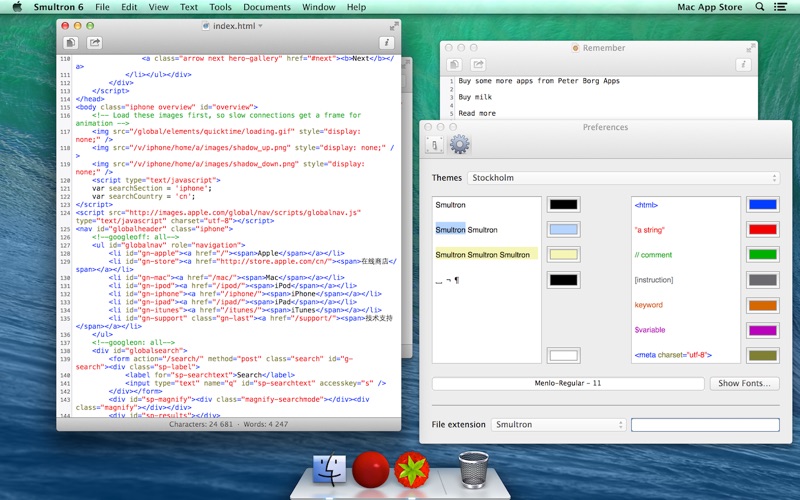Open Finder from the Dock
This screenshot has width=800, height=500.
pyautogui.click(x=329, y=469)
